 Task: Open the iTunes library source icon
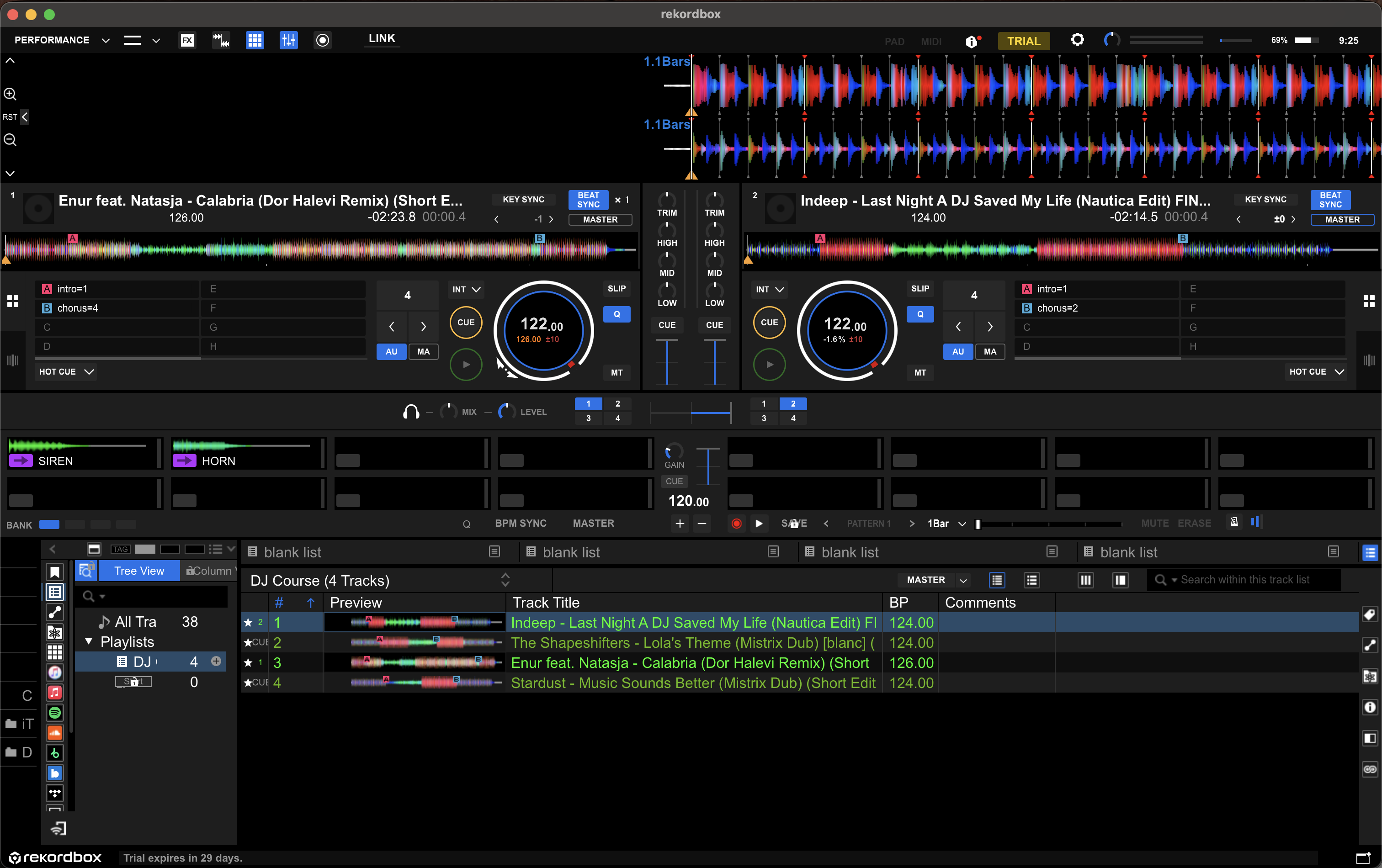click(54, 672)
